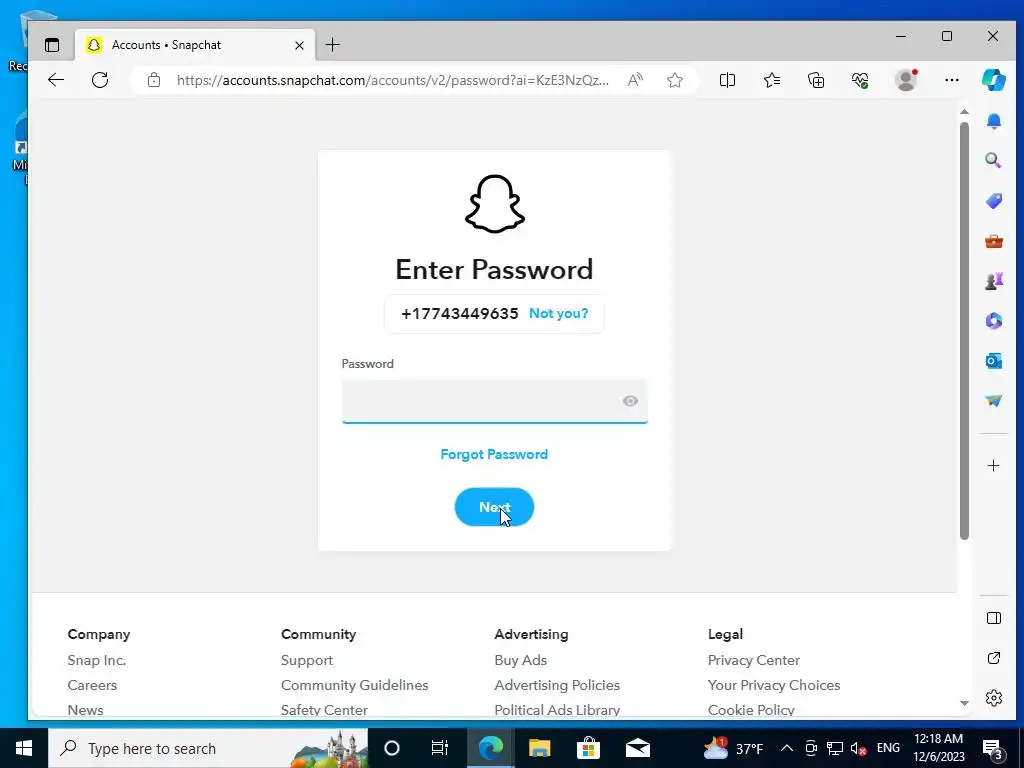Viewport: 1024px width, 768px height.
Task: Open the Privacy Center footer link
Action: [x=754, y=660]
